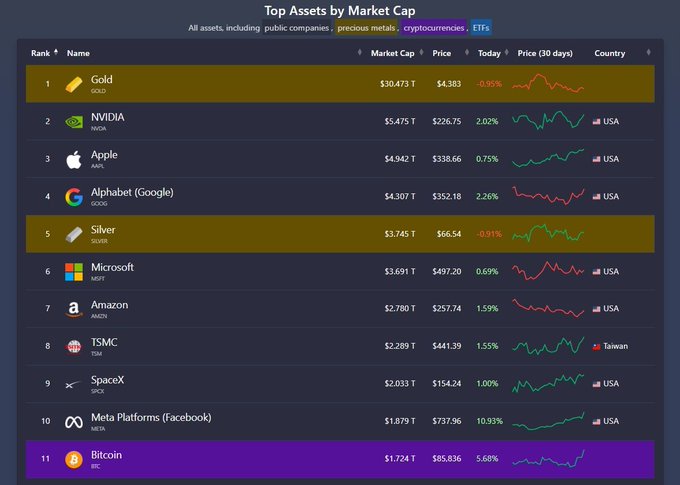680x485 pixels.
Task: Click Silver 30-day price chart
Action: (548, 233)
